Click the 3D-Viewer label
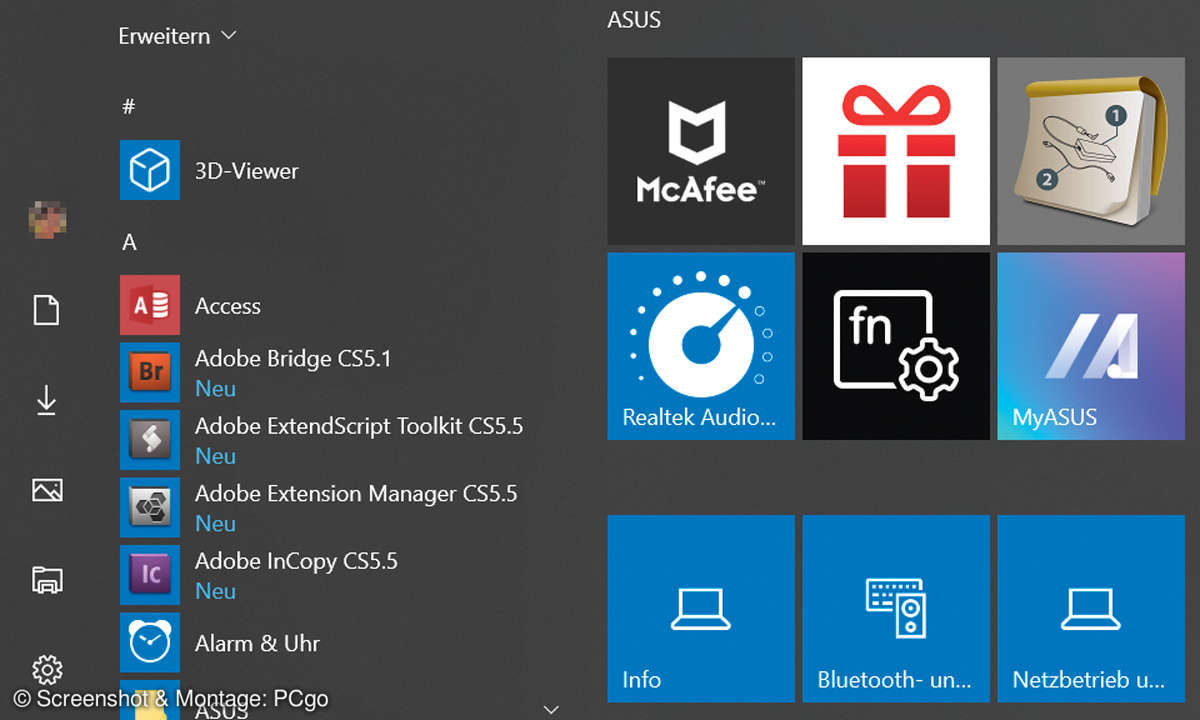Viewport: 1200px width, 720px height. tap(247, 171)
